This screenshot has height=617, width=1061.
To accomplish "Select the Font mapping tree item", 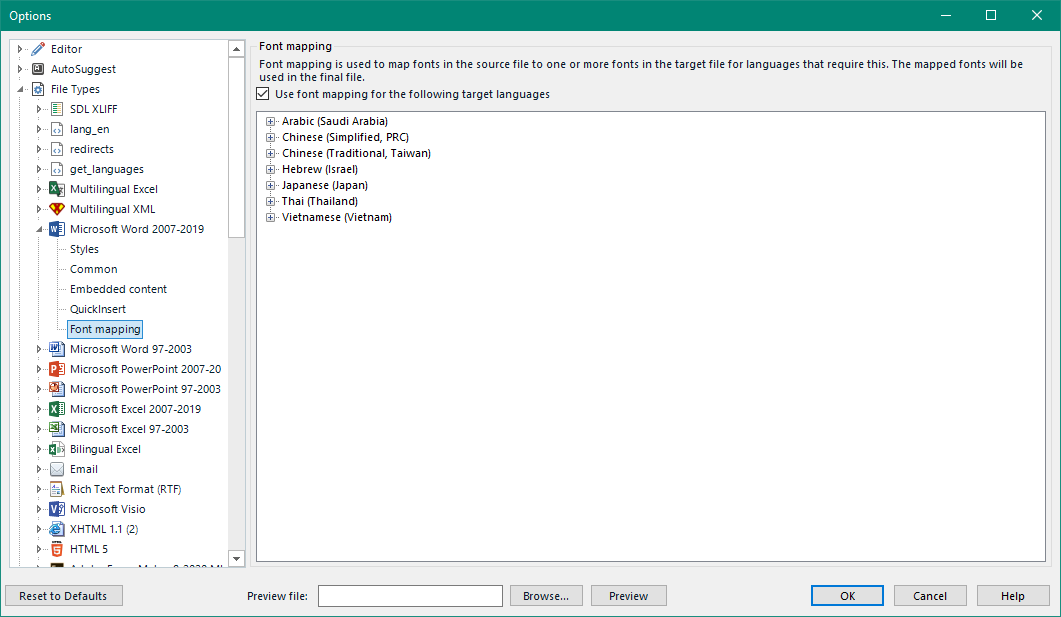I will (x=105, y=329).
